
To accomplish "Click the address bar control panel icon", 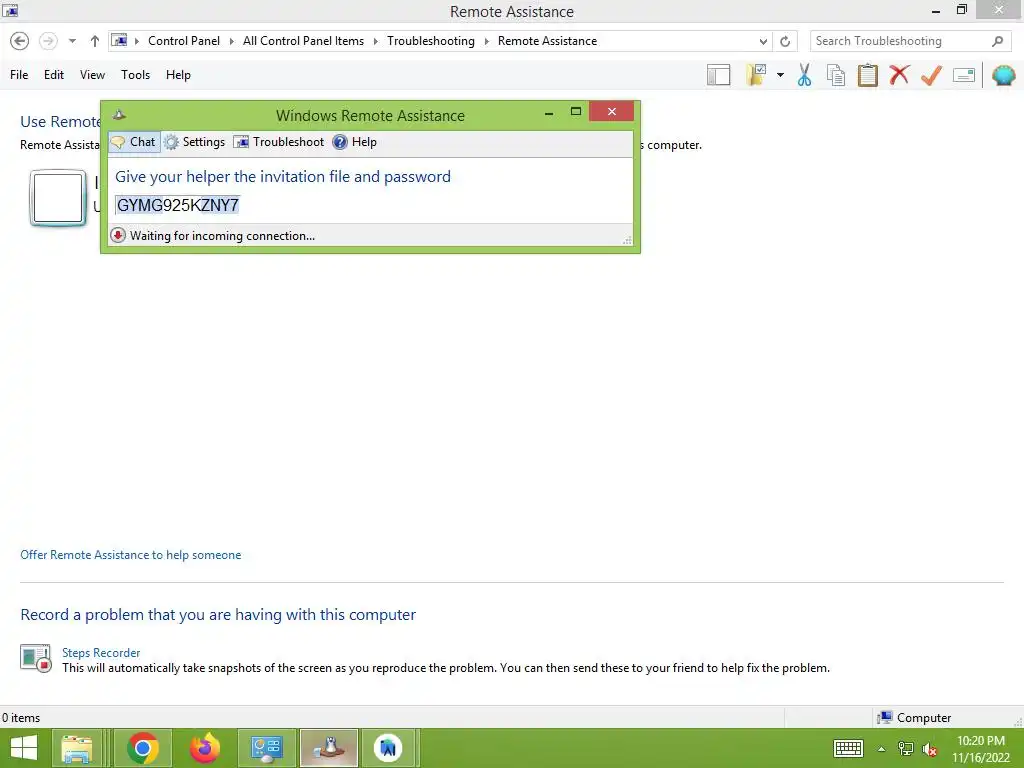I will tap(119, 40).
